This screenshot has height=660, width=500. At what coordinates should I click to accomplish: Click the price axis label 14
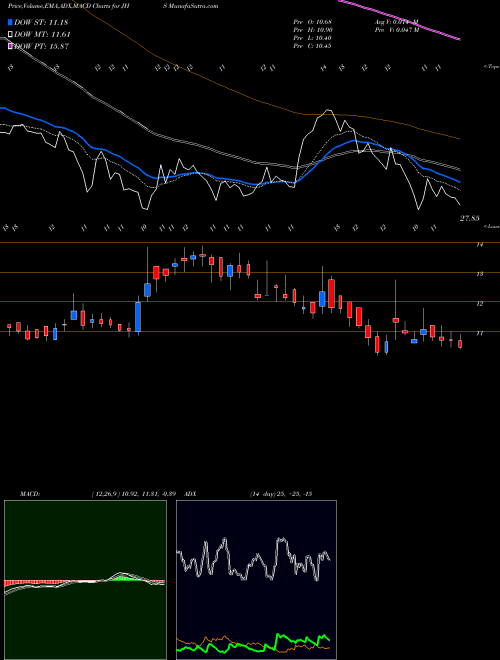click(x=479, y=245)
